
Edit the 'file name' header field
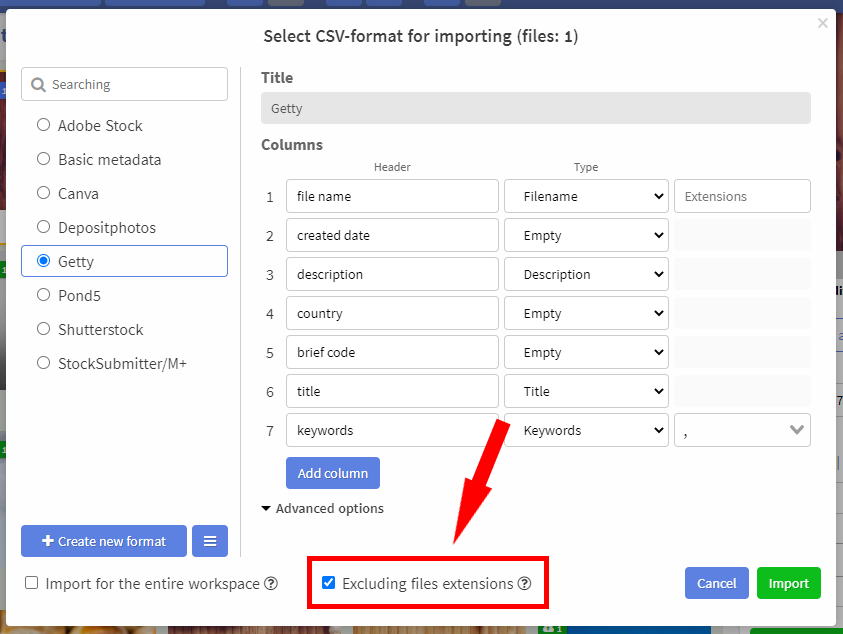(392, 196)
